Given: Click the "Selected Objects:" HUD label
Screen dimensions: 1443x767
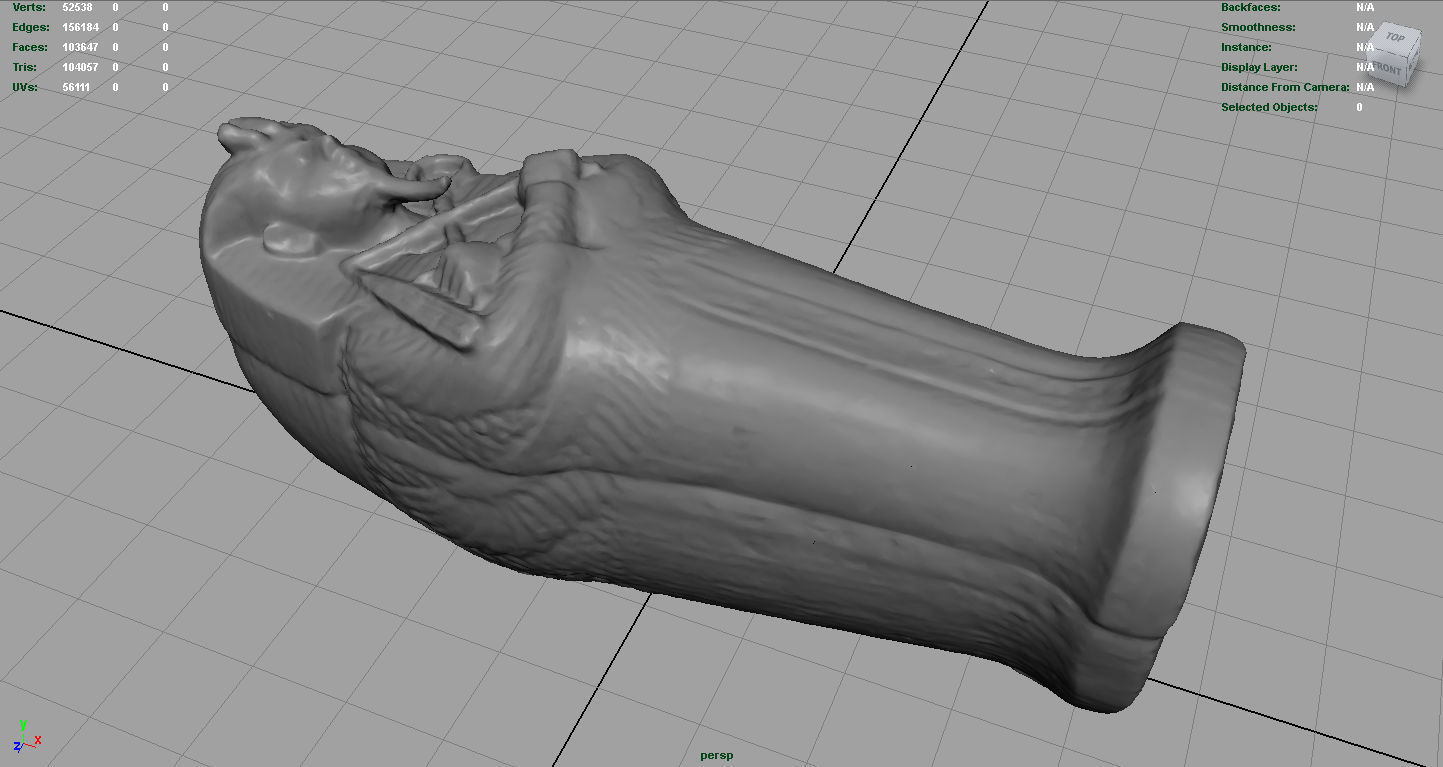Looking at the screenshot, I should point(1269,107).
